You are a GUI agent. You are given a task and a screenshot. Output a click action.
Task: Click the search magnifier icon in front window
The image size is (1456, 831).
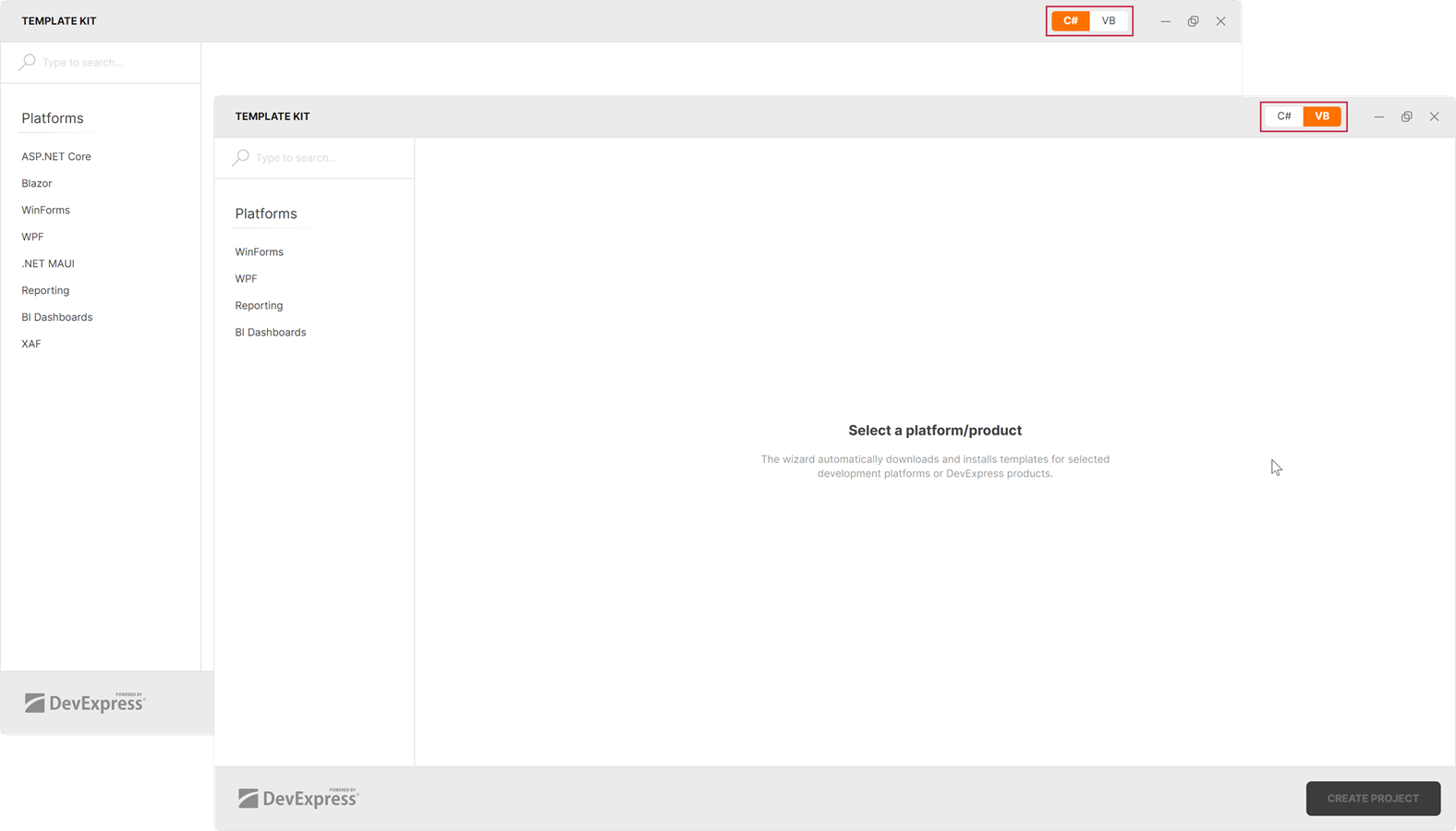tap(240, 158)
